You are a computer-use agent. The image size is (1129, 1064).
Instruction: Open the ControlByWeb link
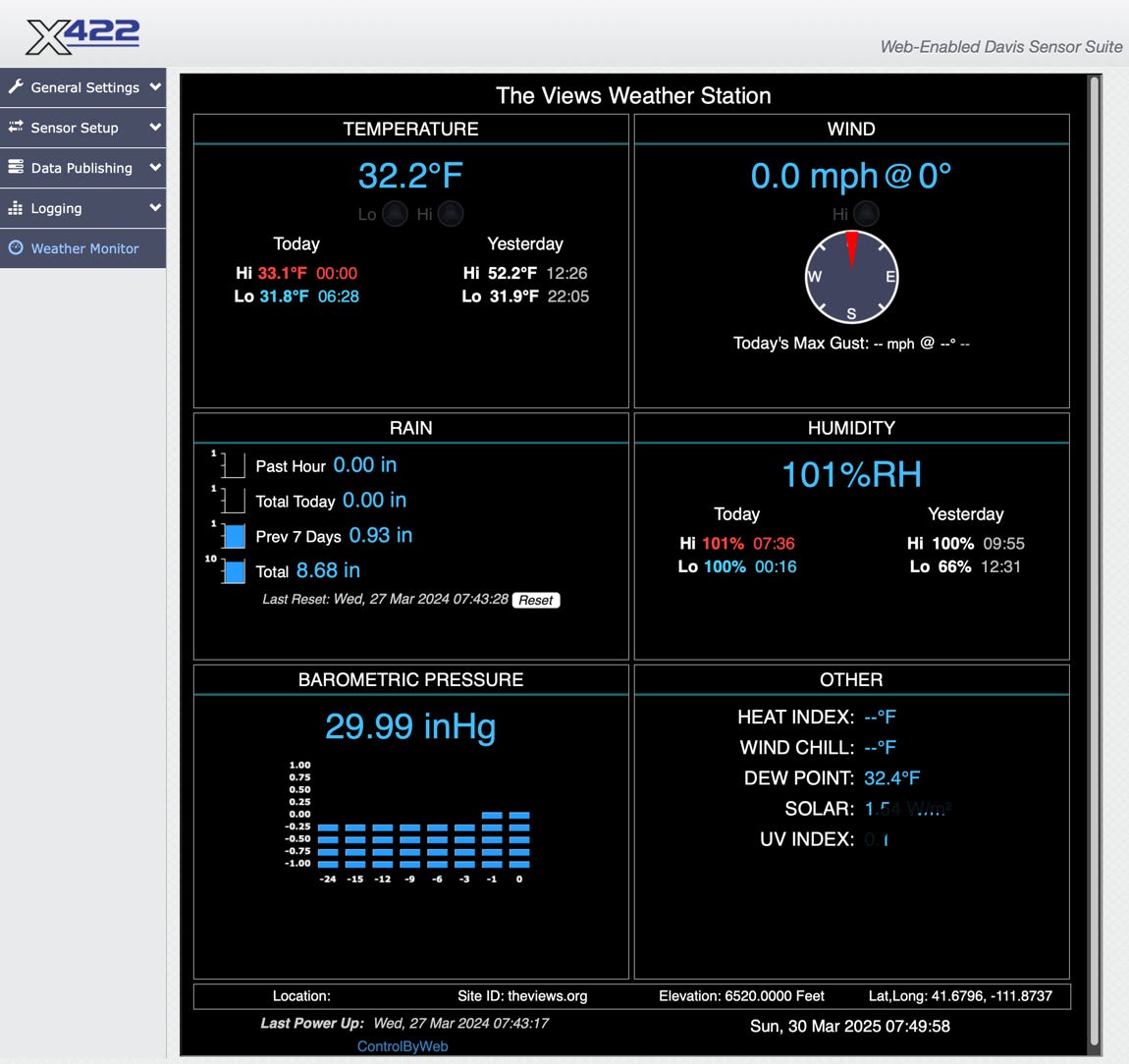[x=403, y=1046]
